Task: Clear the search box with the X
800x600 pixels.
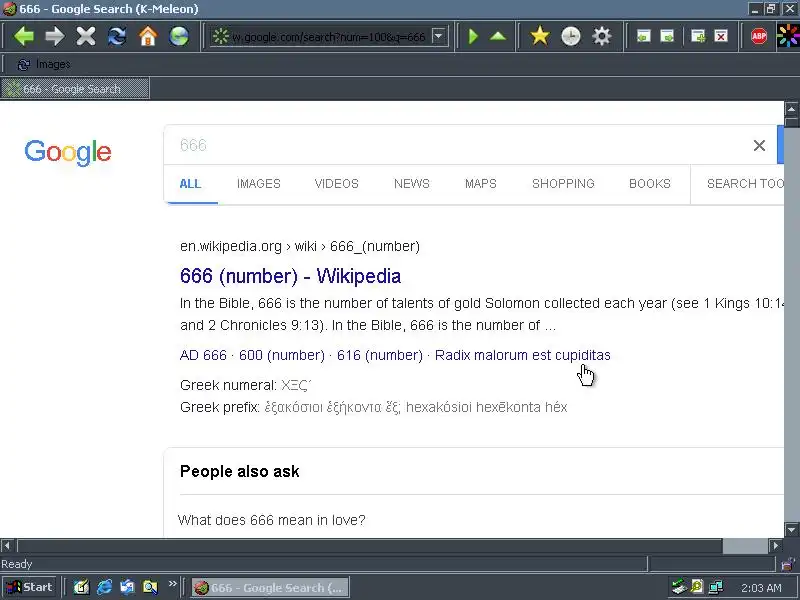Action: (759, 145)
